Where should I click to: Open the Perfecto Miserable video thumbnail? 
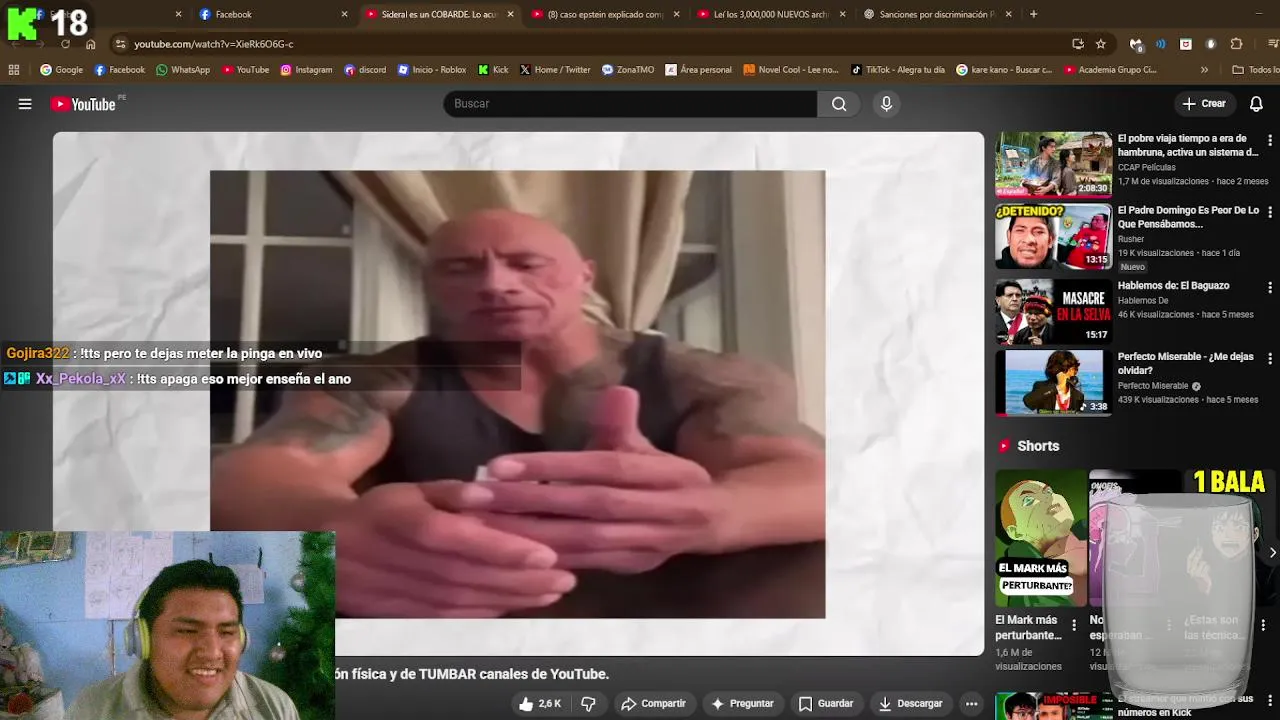coord(1053,382)
